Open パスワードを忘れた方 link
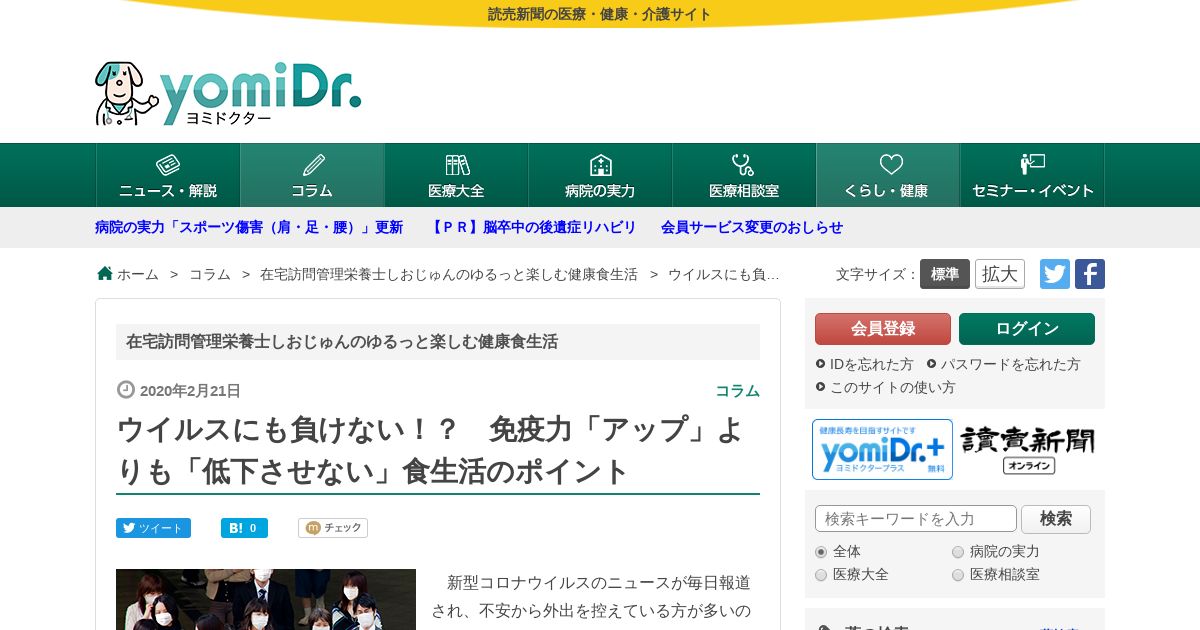 [x=1003, y=364]
